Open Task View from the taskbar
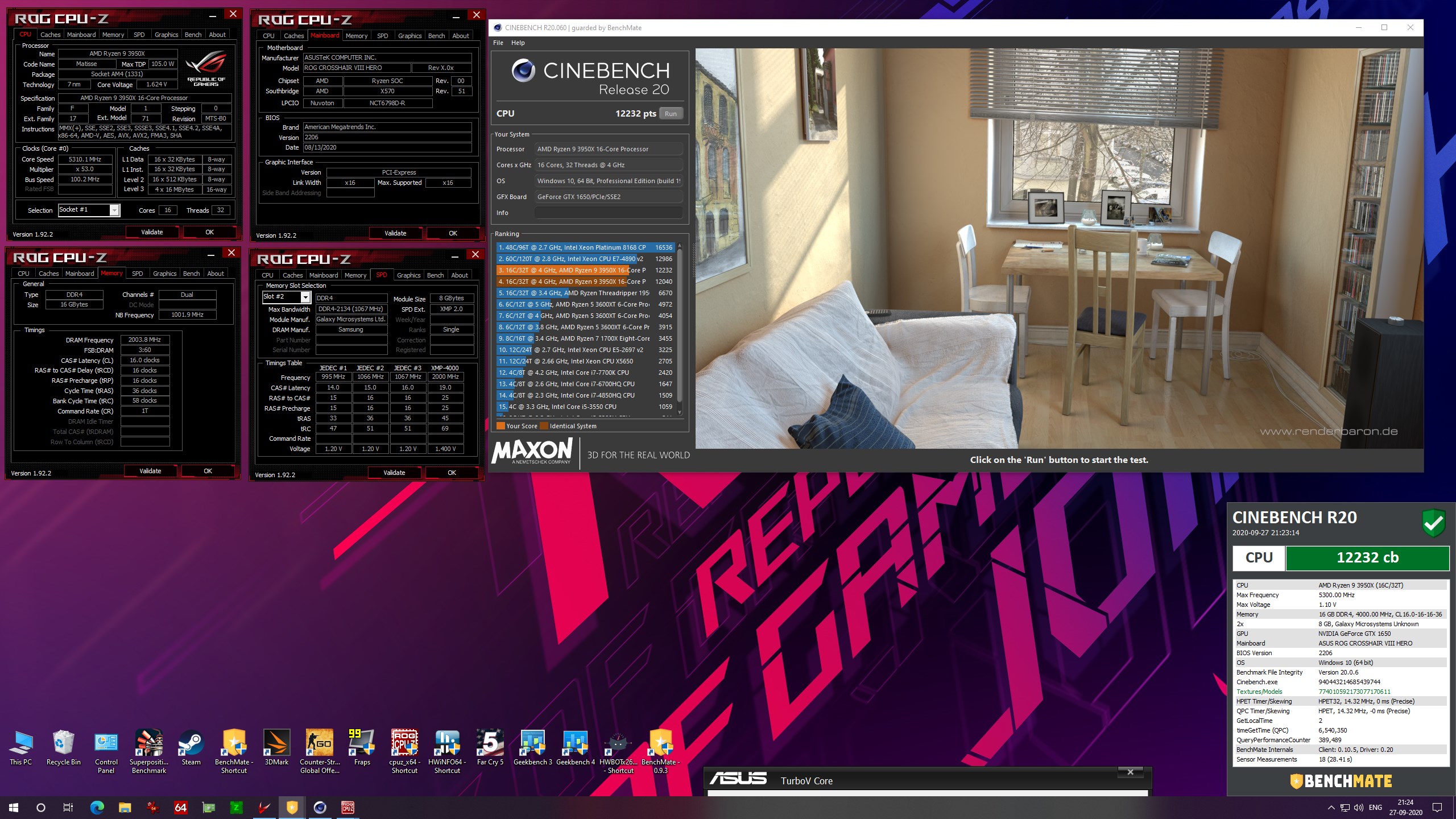Viewport: 1456px width, 819px height. click(68, 807)
